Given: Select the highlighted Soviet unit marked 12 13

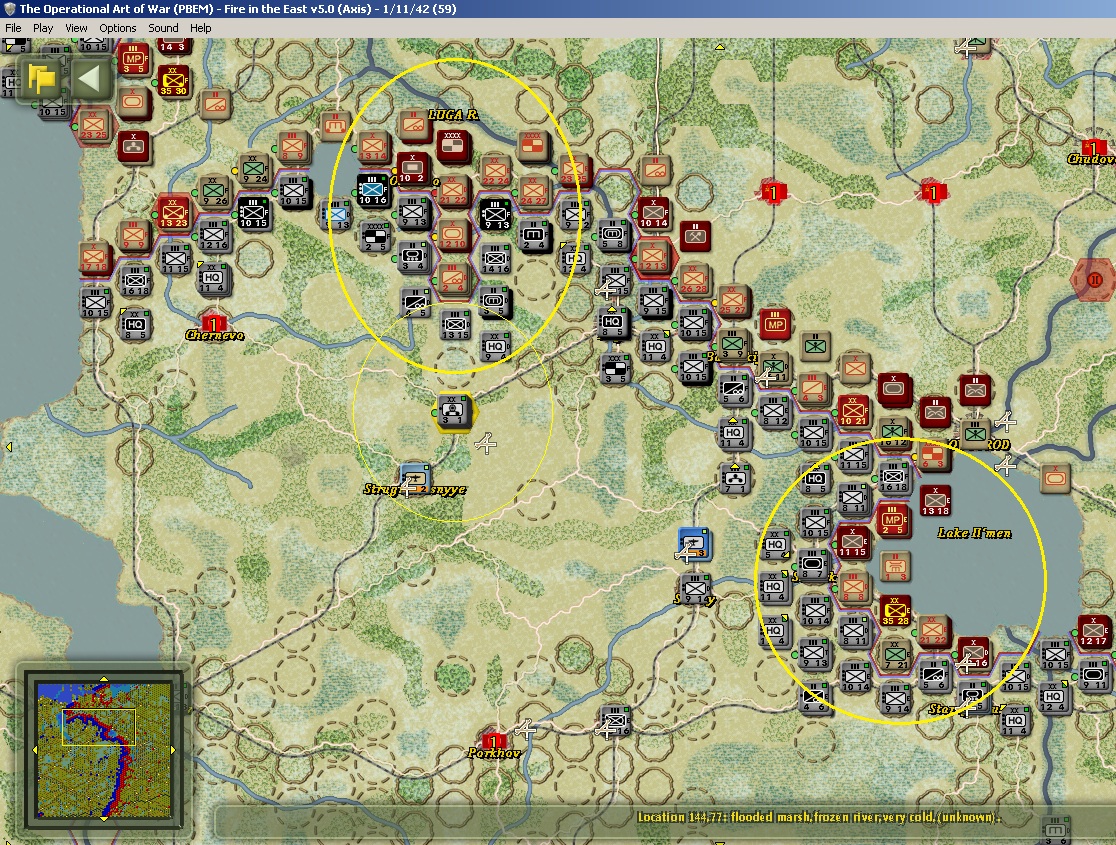Looking at the screenshot, I should point(653,256).
